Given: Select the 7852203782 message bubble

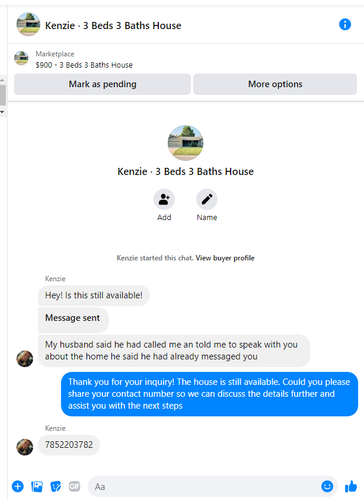Looking at the screenshot, I should 69,445.
